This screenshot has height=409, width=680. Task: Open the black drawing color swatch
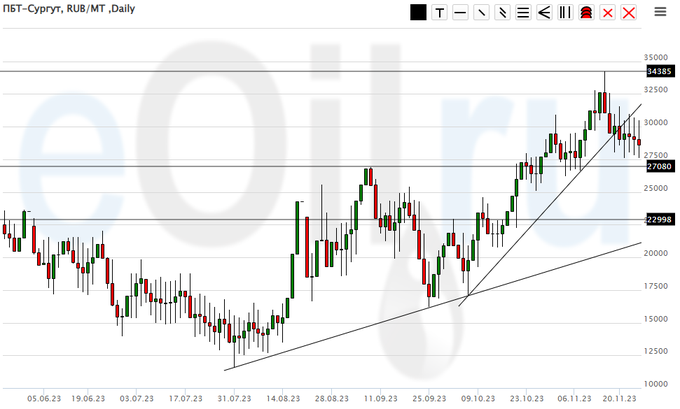pyautogui.click(x=418, y=13)
